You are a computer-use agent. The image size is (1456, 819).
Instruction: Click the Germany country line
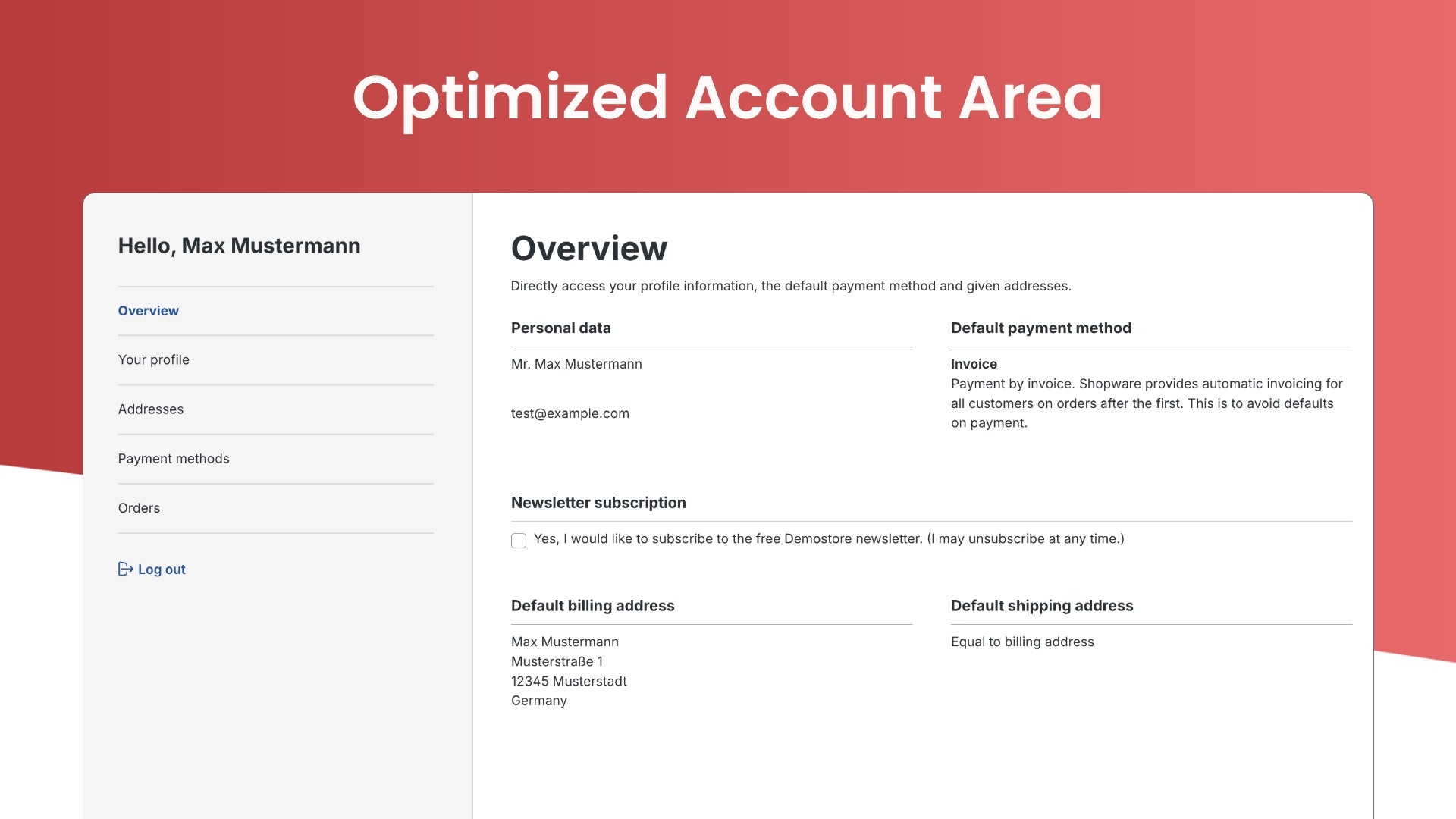pos(539,701)
